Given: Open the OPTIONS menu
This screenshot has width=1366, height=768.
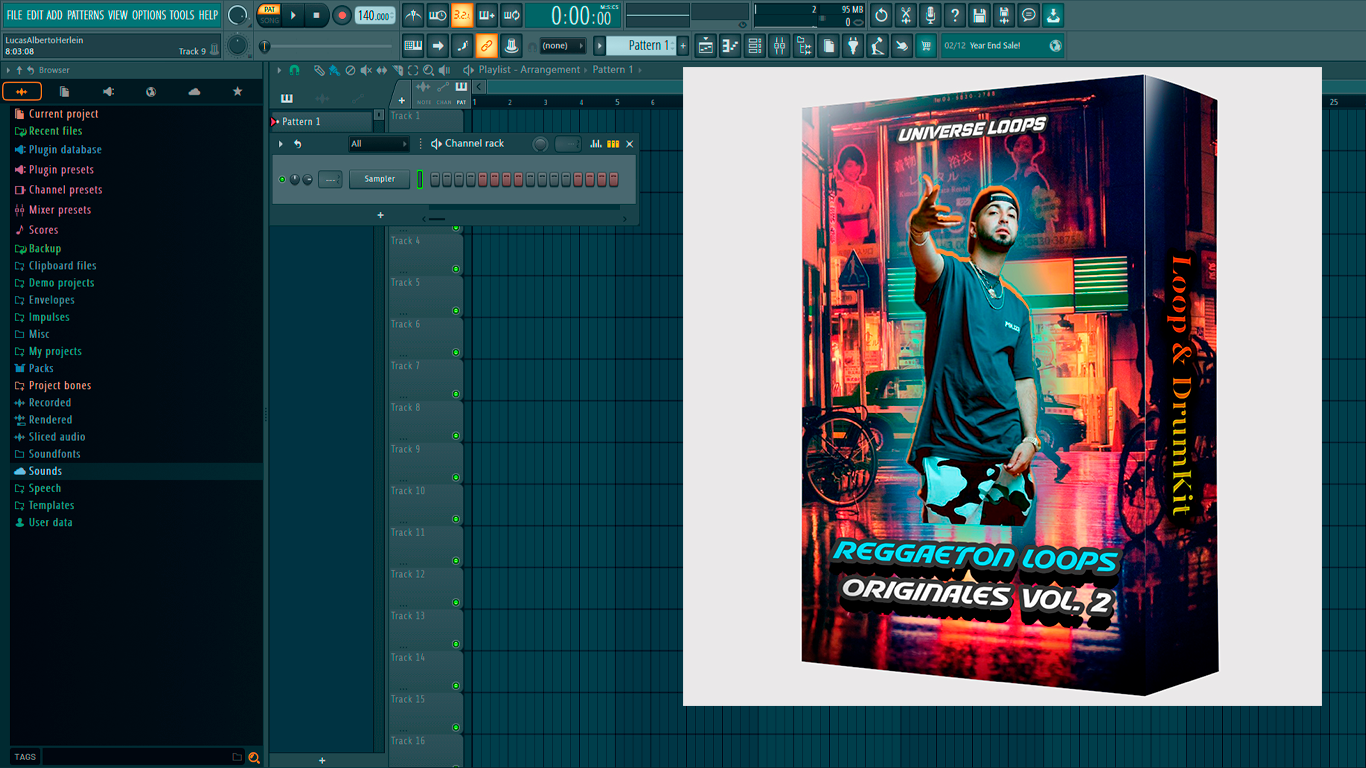Looking at the screenshot, I should pyautogui.click(x=149, y=15).
